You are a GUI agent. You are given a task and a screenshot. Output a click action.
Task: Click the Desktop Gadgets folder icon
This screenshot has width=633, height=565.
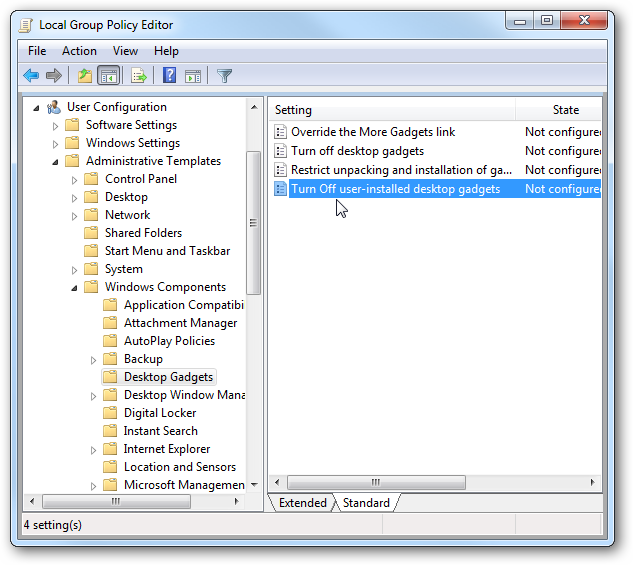click(x=110, y=377)
